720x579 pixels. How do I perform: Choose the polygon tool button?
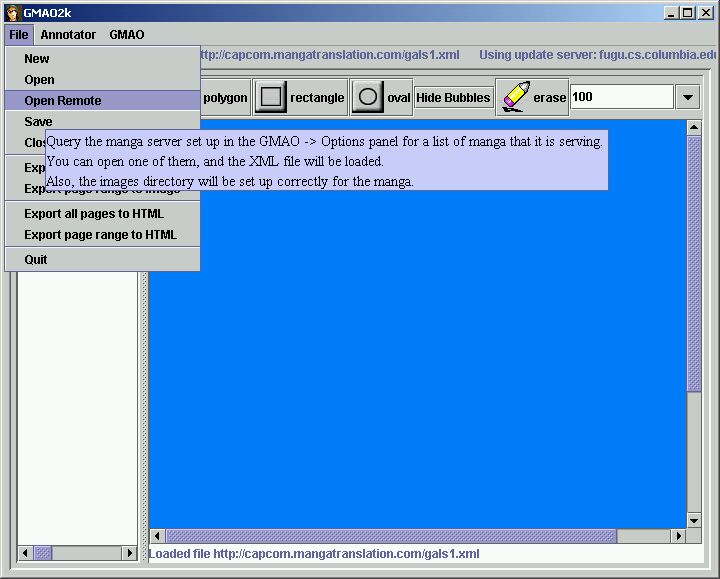[225, 97]
